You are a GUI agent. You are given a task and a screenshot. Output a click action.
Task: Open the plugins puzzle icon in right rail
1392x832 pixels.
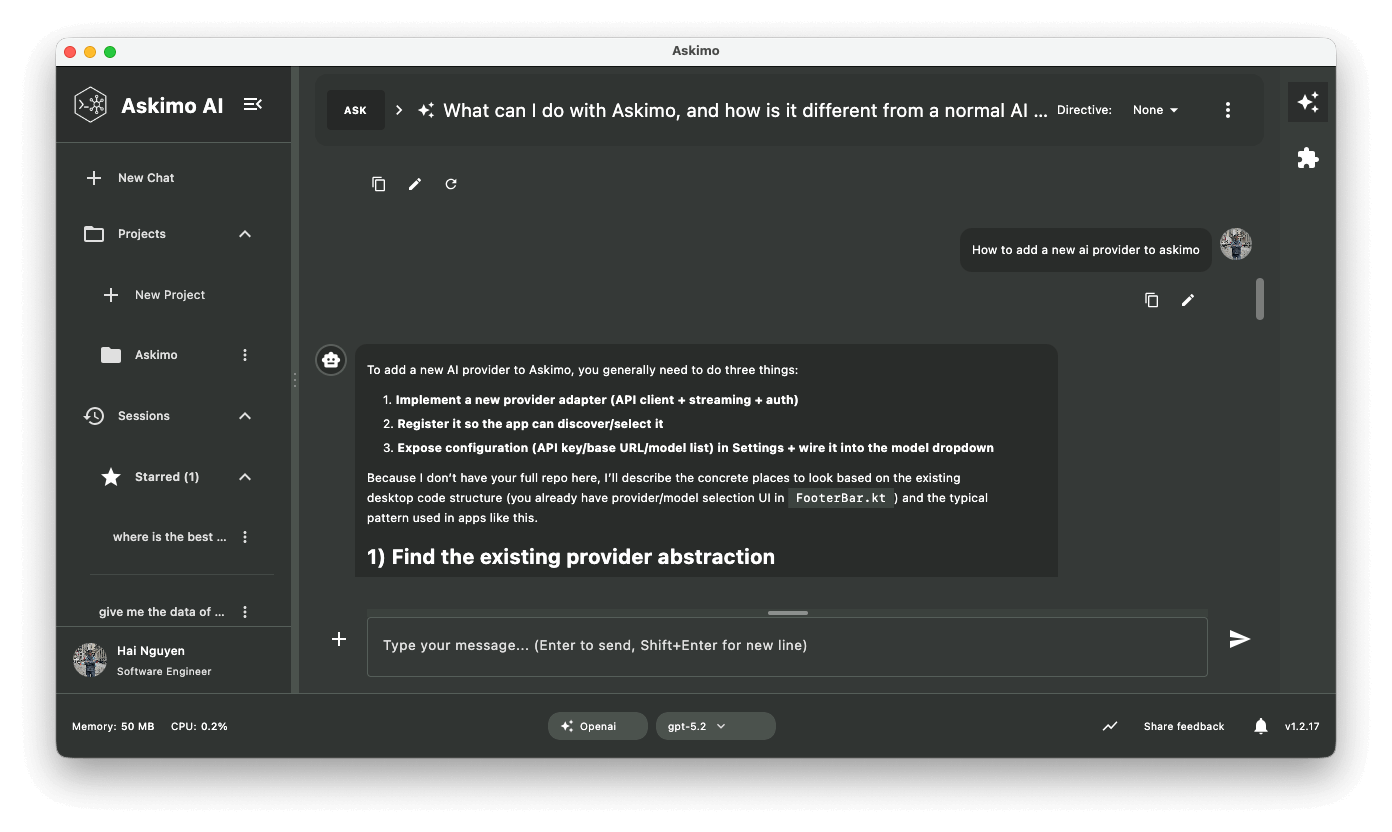[x=1308, y=158]
